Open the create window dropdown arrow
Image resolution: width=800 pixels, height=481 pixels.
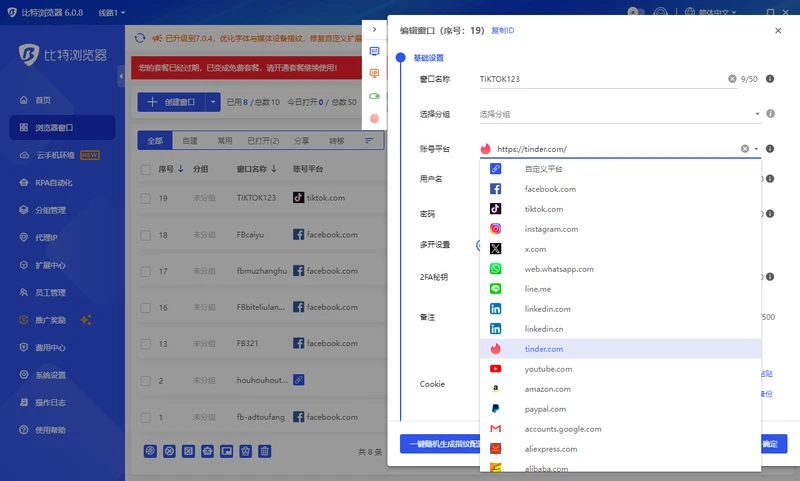point(213,102)
